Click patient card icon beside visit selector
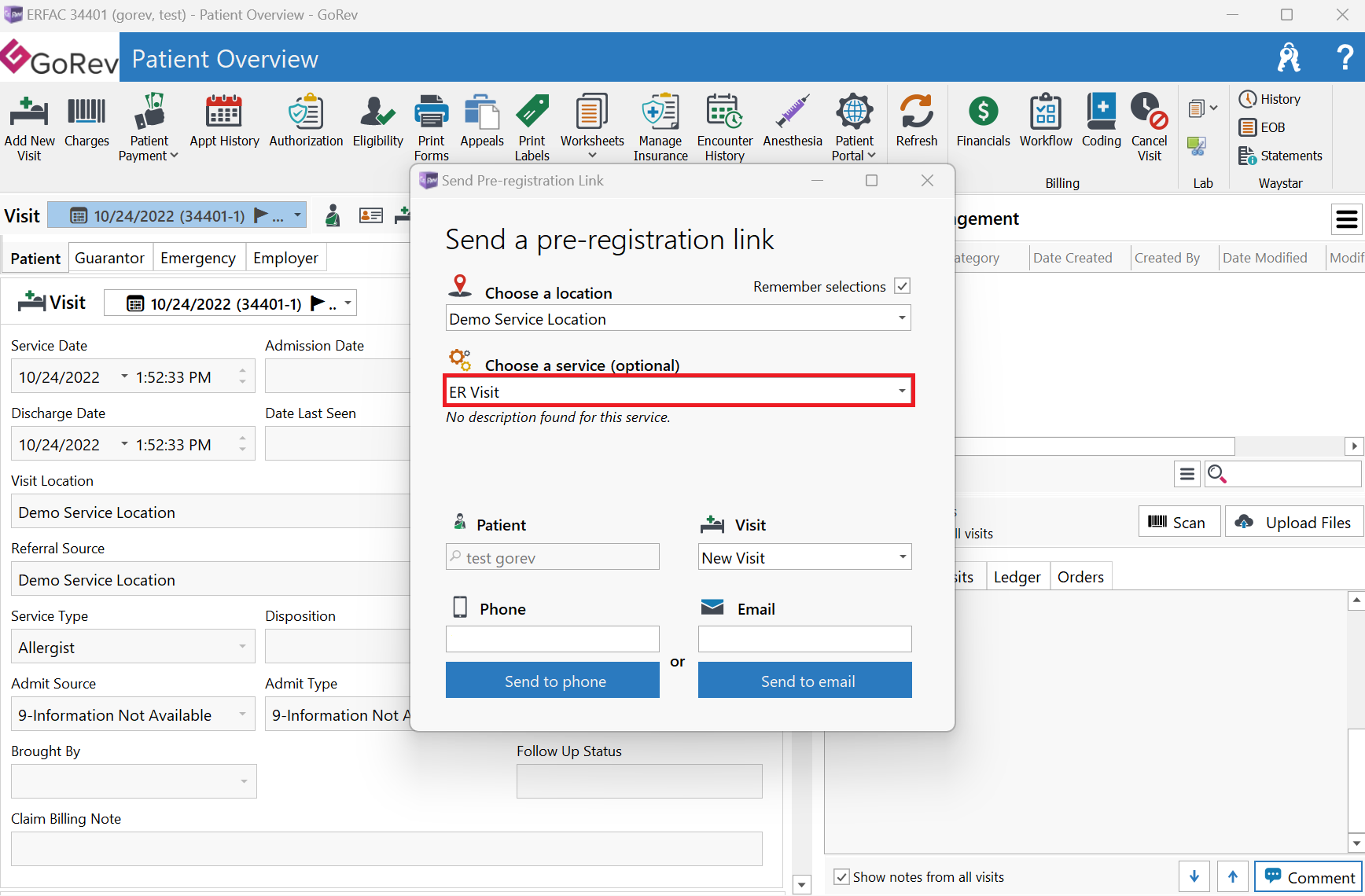The width and height of the screenshot is (1365, 896). pos(370,215)
